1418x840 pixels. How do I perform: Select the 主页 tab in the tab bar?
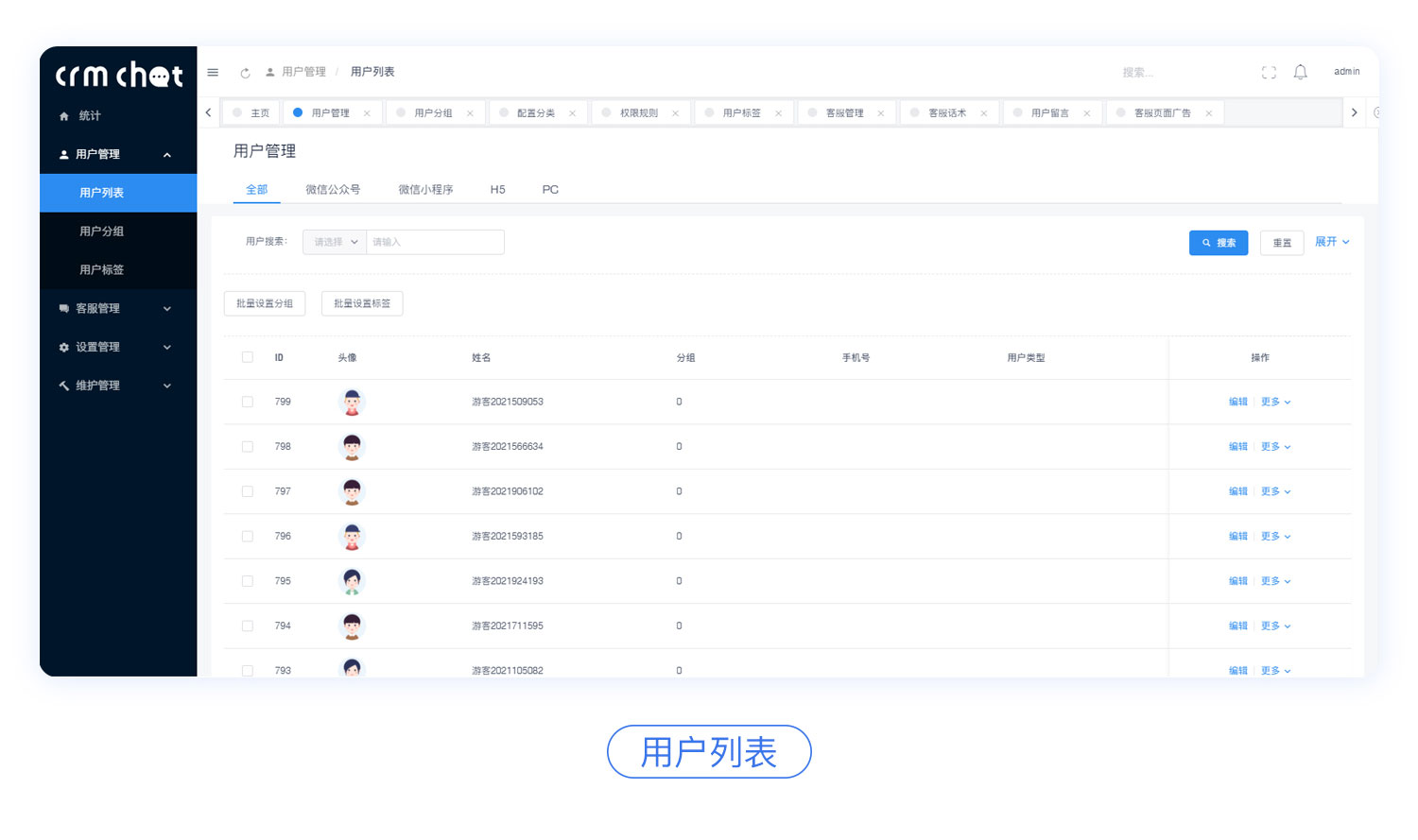click(x=256, y=111)
